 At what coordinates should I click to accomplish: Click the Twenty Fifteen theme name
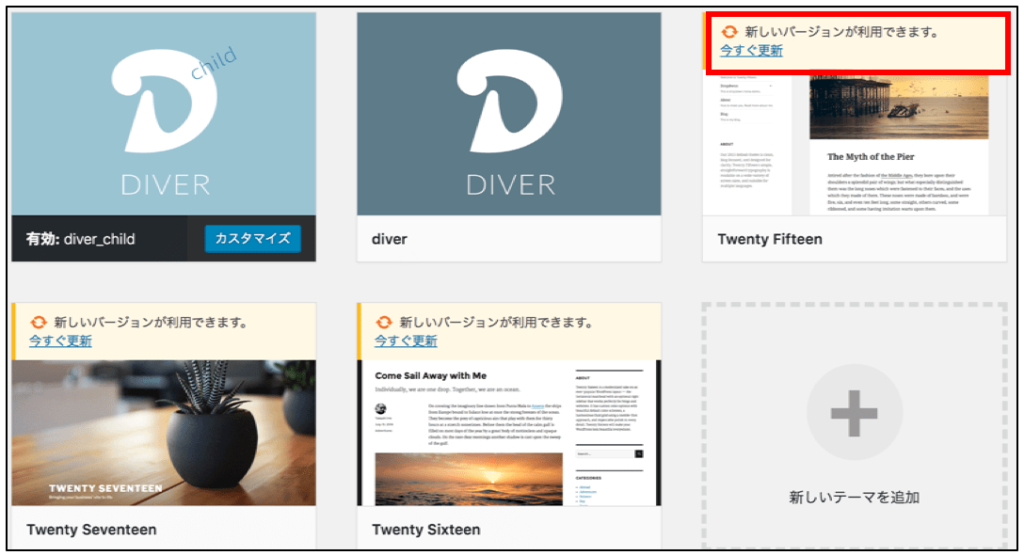pyautogui.click(x=770, y=239)
